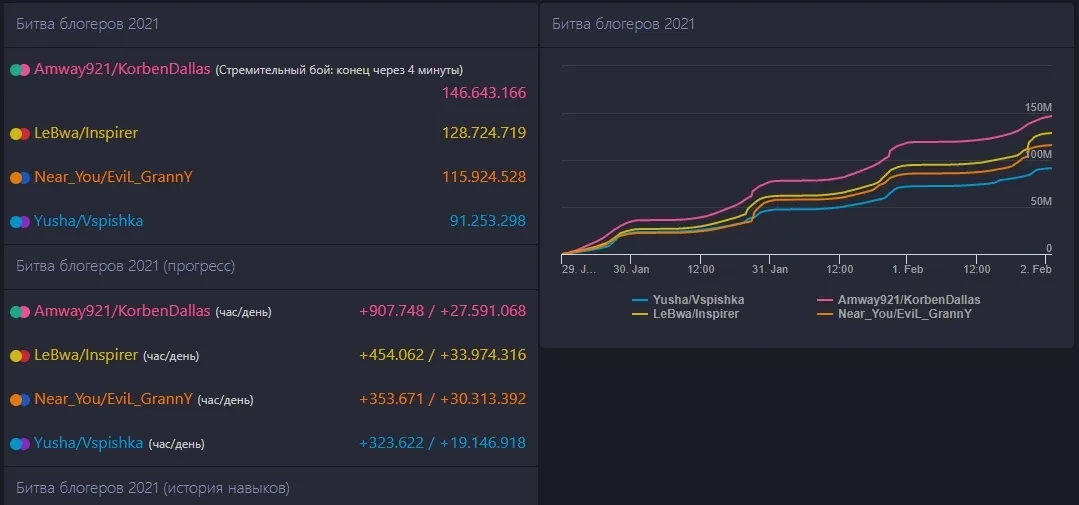Click the team dots icon beside Near_You/EviL_GrannY in the top panel
The height and width of the screenshot is (505, 1079).
point(20,177)
